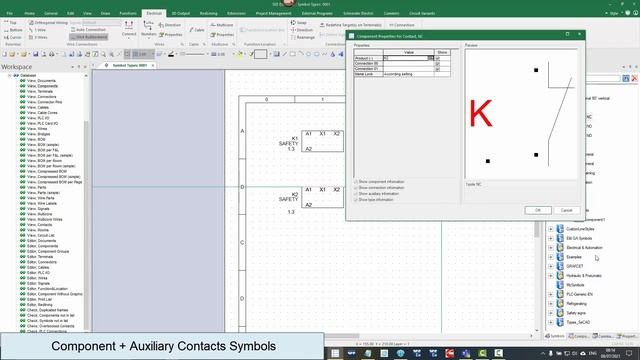This screenshot has width=640, height=360.
Task: Click the blue search icon in the symbol panel
Action: click(x=626, y=78)
